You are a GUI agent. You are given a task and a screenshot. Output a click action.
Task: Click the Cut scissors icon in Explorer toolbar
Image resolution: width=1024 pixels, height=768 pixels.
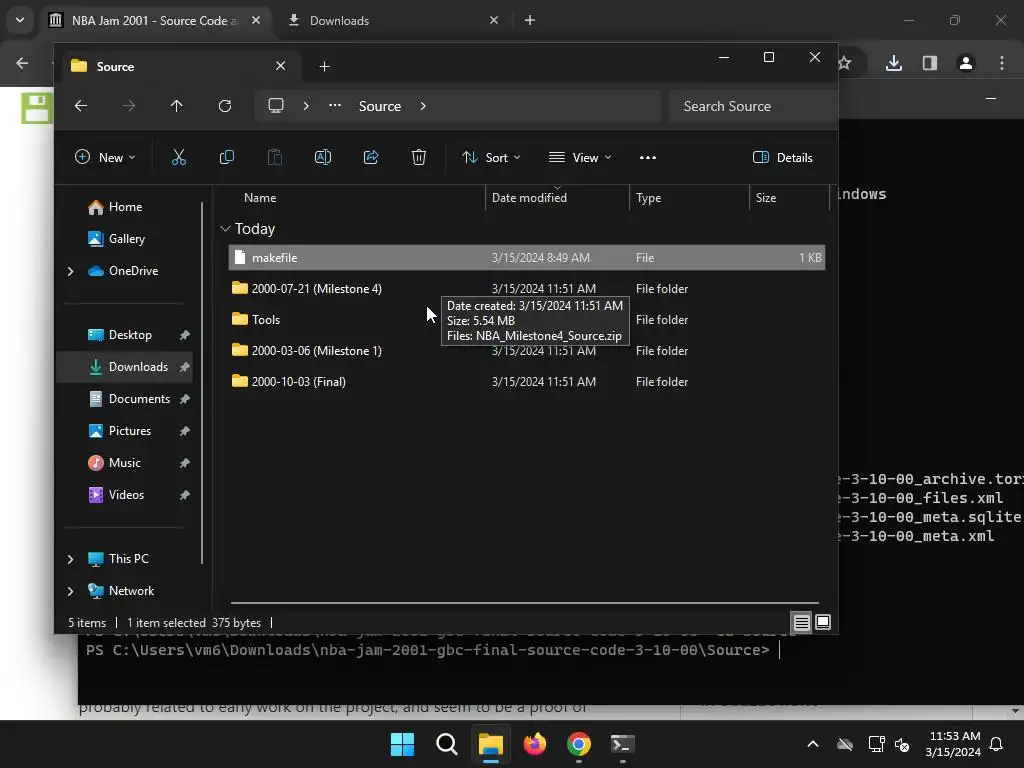coord(178,157)
